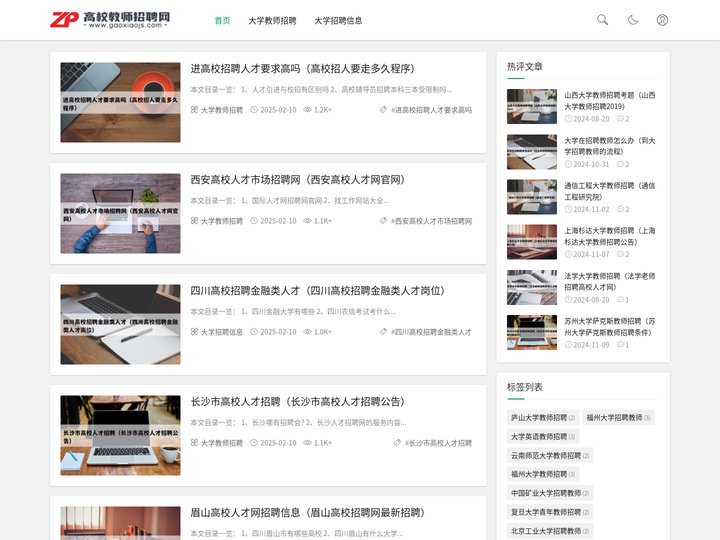Select tag 大学英语教师招聘
Image resolution: width=720 pixels, height=540 pixels.
click(543, 437)
